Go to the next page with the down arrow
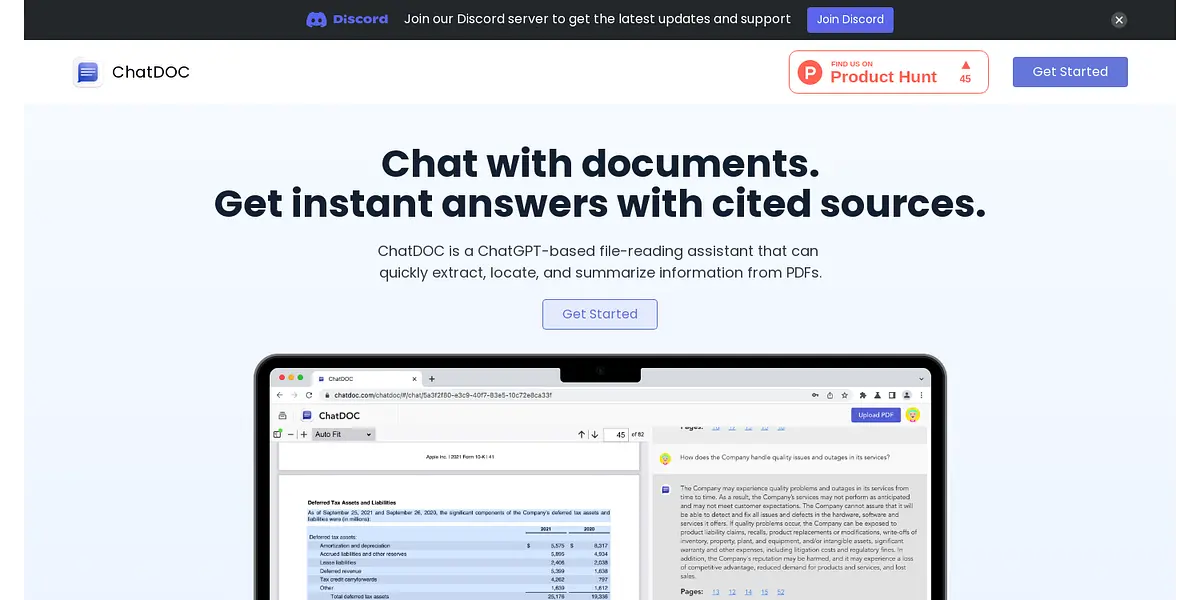The width and height of the screenshot is (1200, 600). (595, 435)
